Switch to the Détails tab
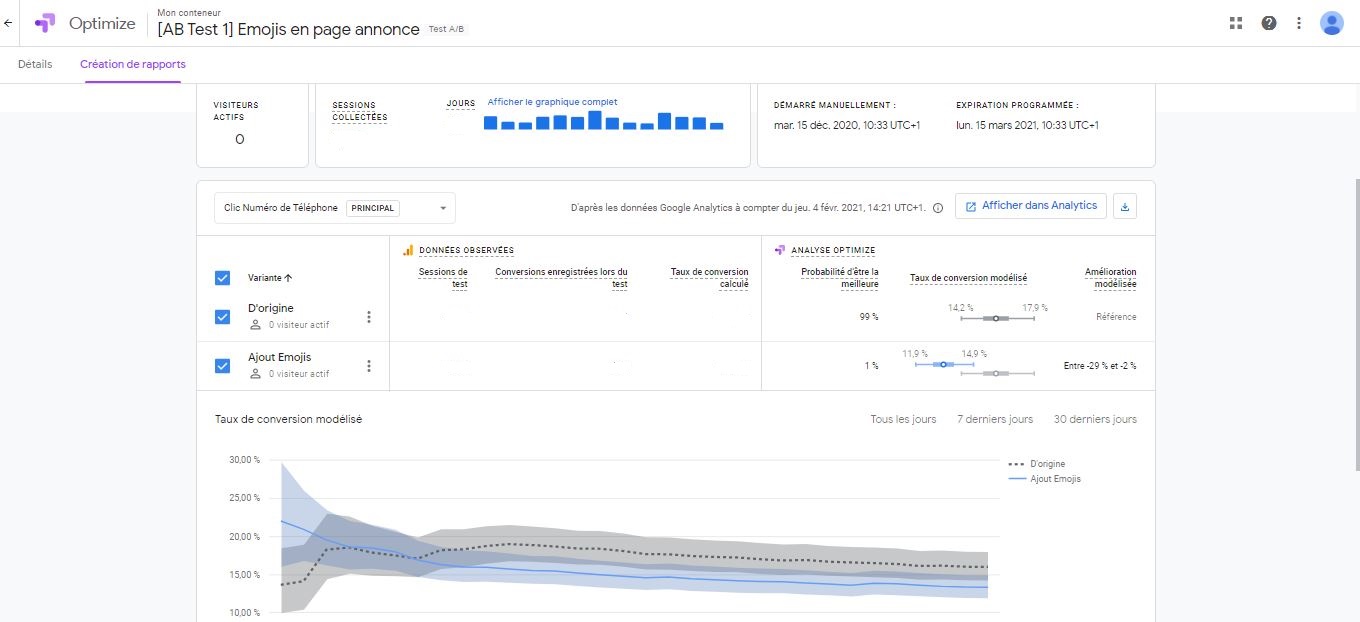 (x=35, y=64)
